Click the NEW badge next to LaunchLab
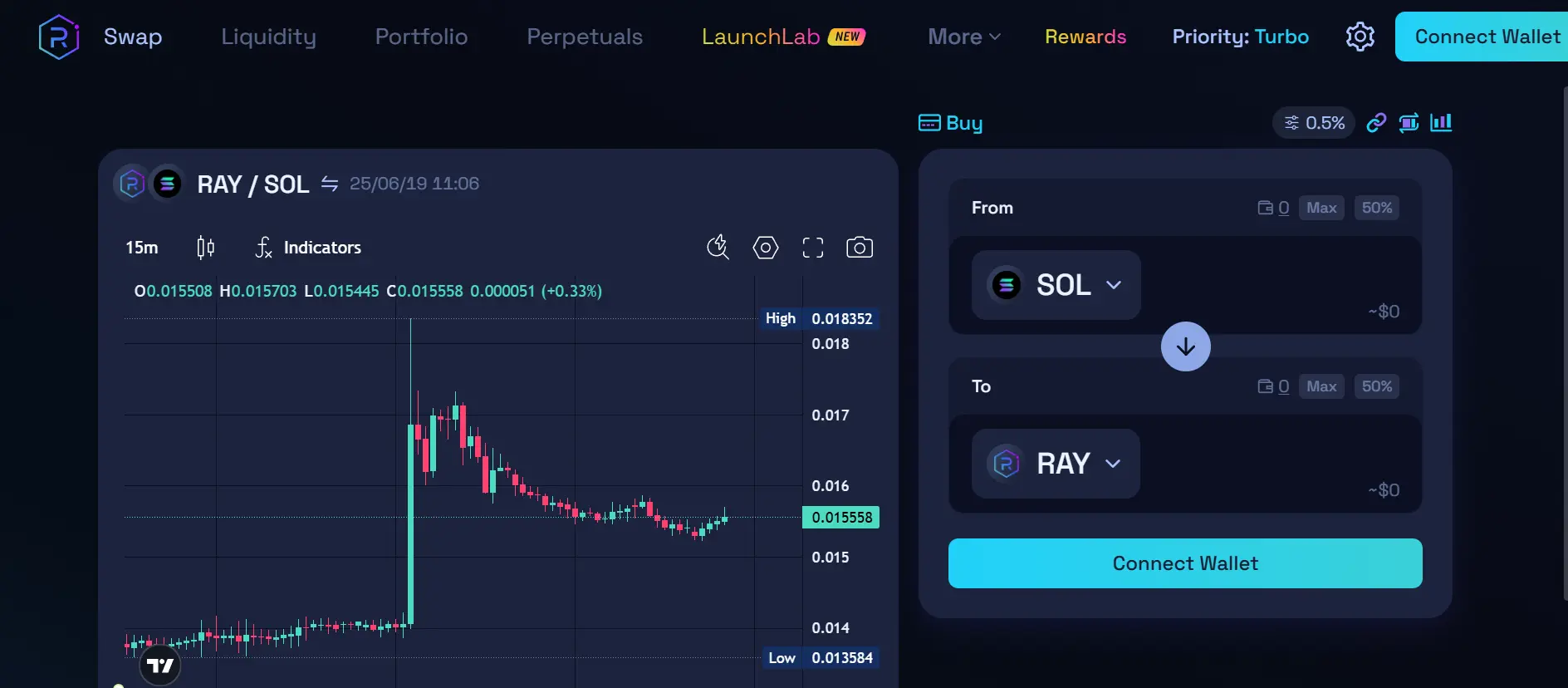This screenshot has width=1568, height=688. (847, 37)
